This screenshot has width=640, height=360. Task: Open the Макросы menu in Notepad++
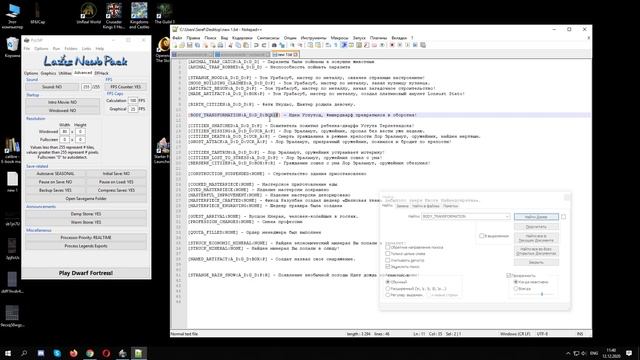[x=339, y=38]
